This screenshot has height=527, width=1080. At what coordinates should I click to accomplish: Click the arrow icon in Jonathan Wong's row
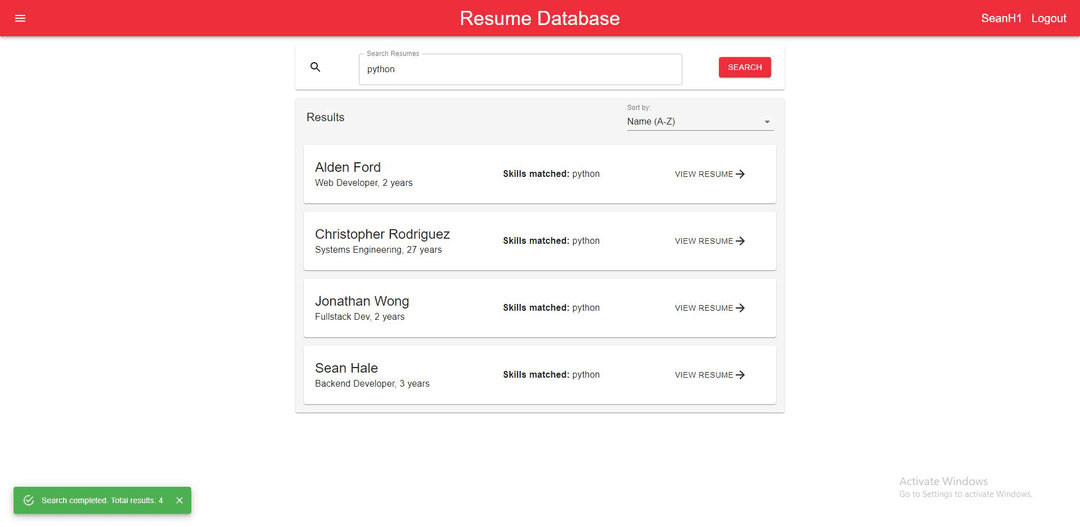[x=740, y=308]
